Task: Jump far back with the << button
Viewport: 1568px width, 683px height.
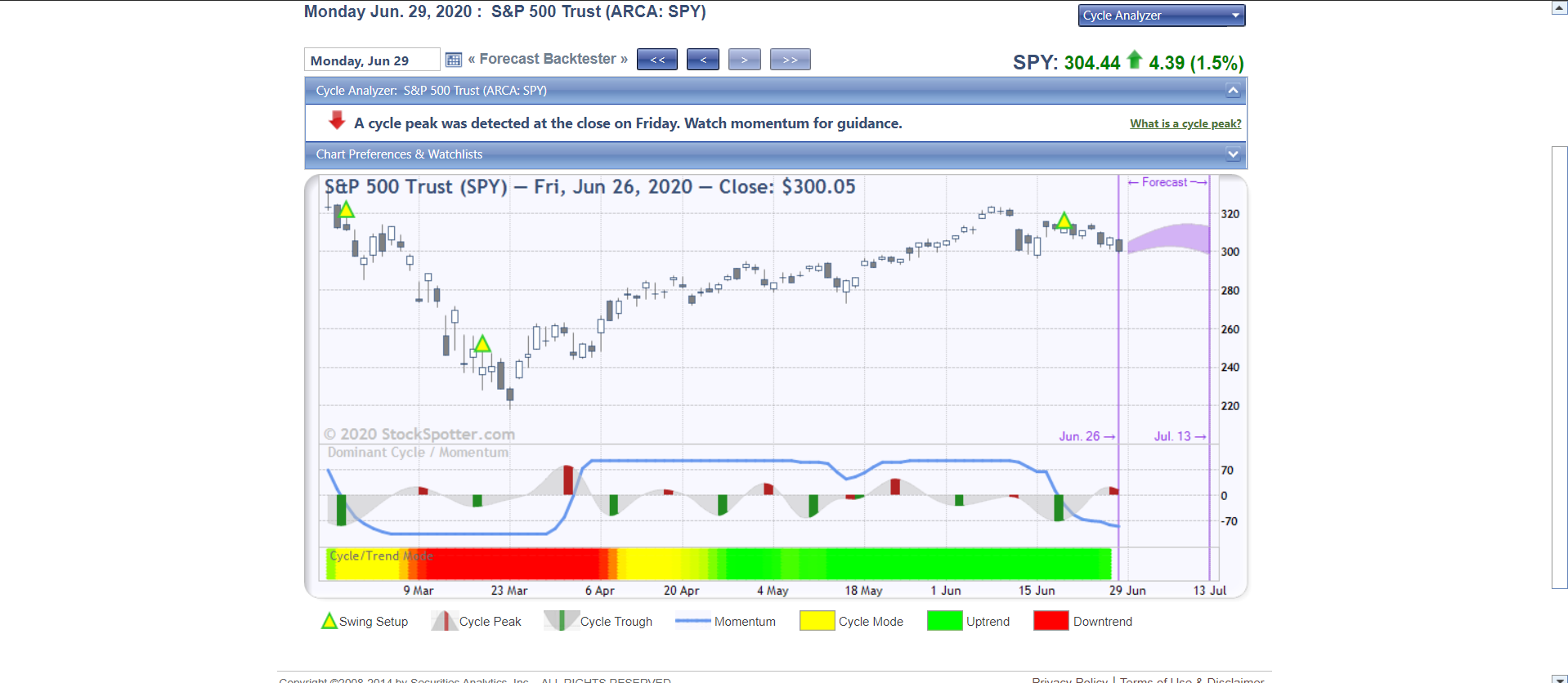Action: click(657, 60)
